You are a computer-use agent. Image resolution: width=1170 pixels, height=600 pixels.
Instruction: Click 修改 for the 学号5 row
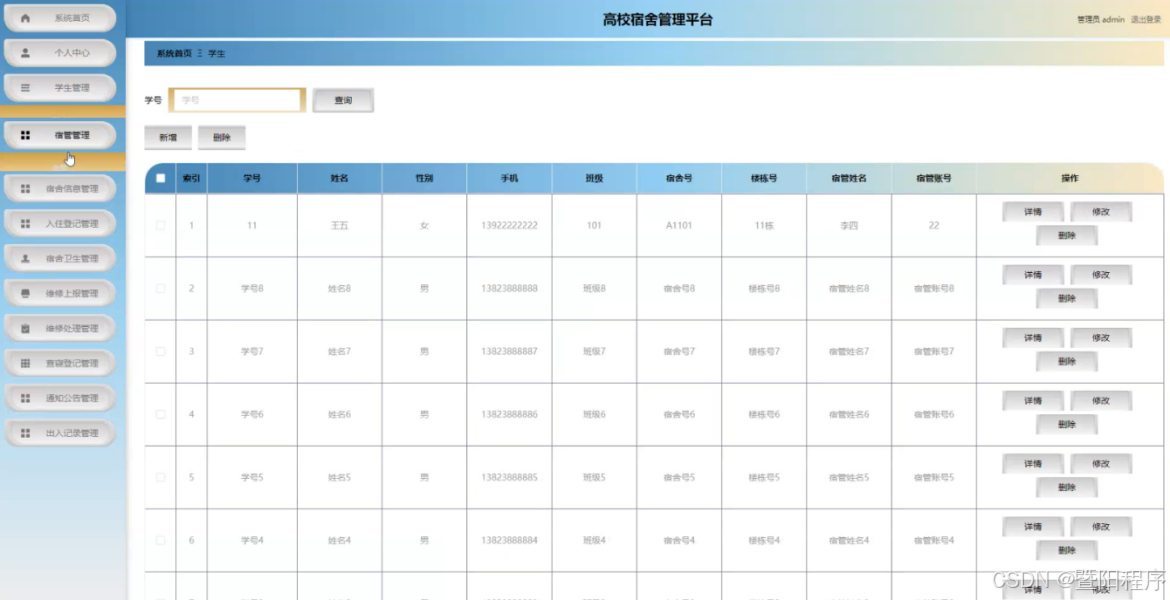(1101, 463)
